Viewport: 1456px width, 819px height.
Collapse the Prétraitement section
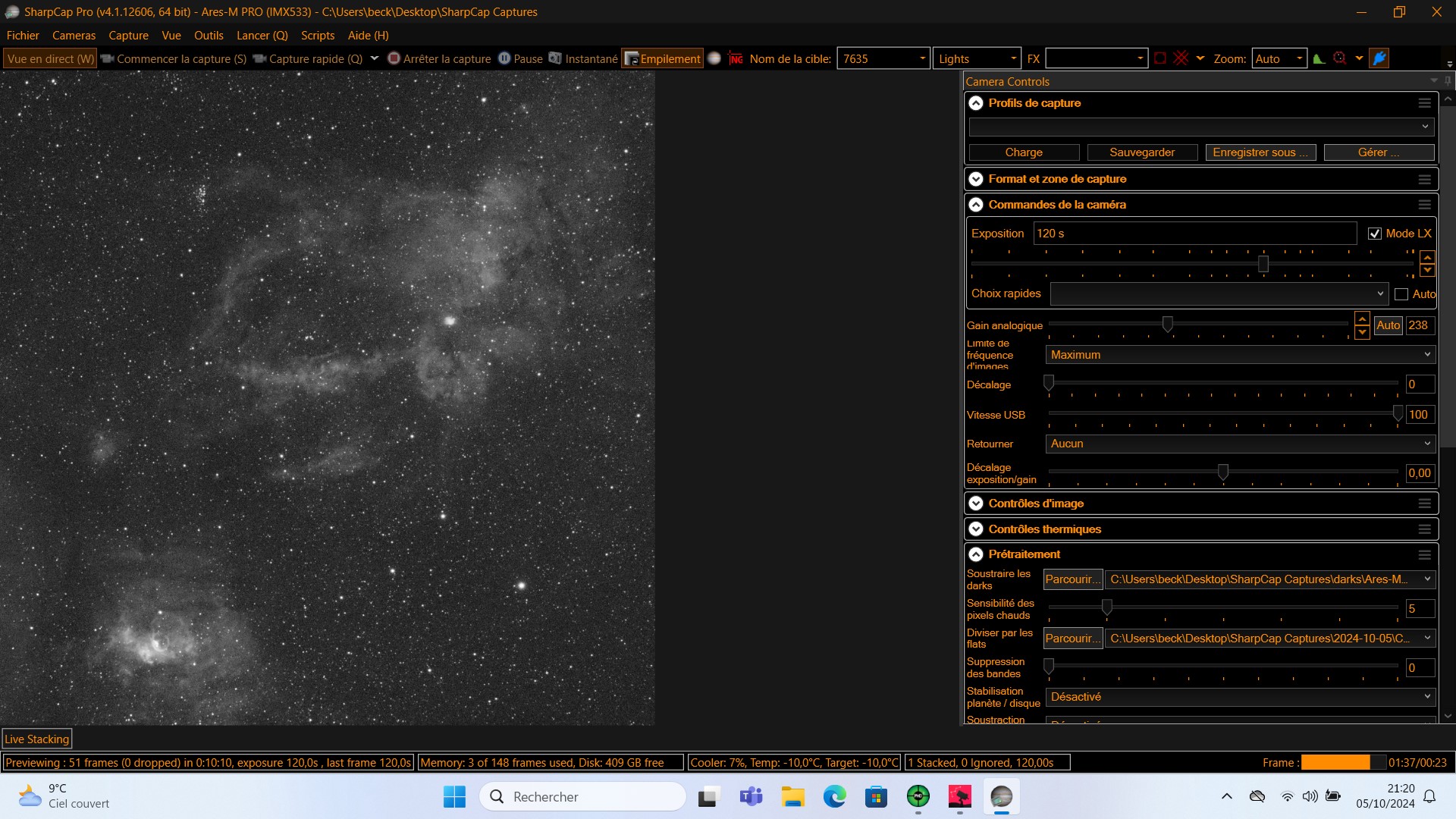coord(976,554)
